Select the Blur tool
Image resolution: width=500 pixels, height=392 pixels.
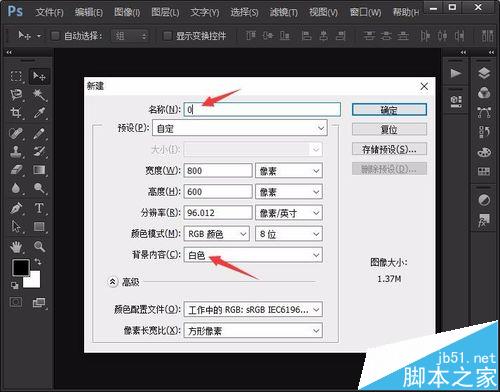tap(16, 188)
